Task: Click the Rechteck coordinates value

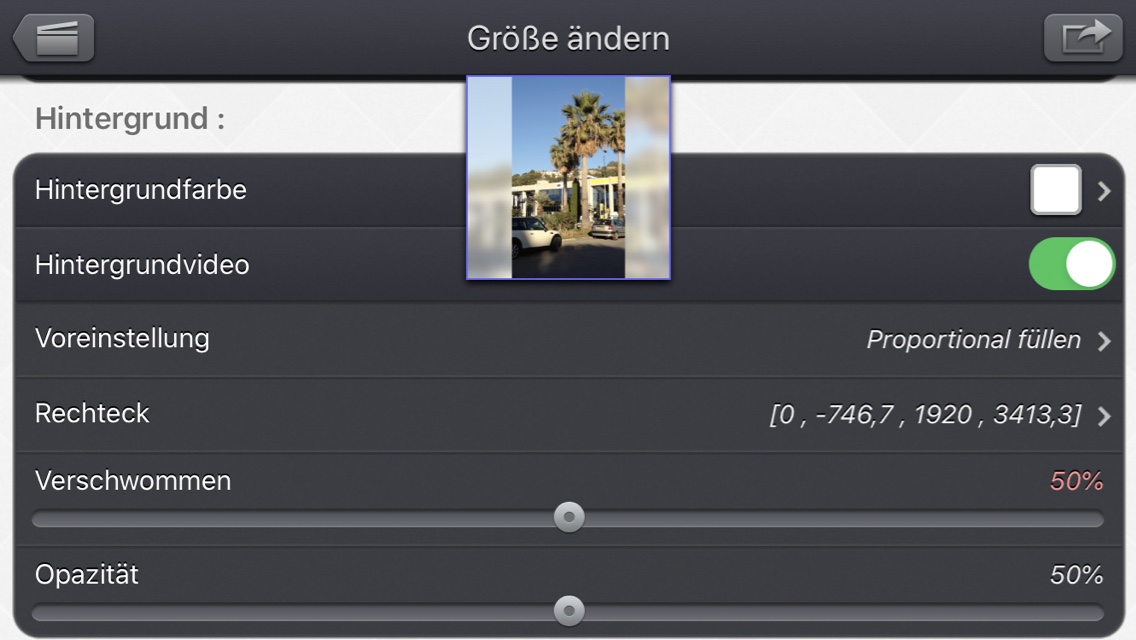Action: [x=925, y=415]
